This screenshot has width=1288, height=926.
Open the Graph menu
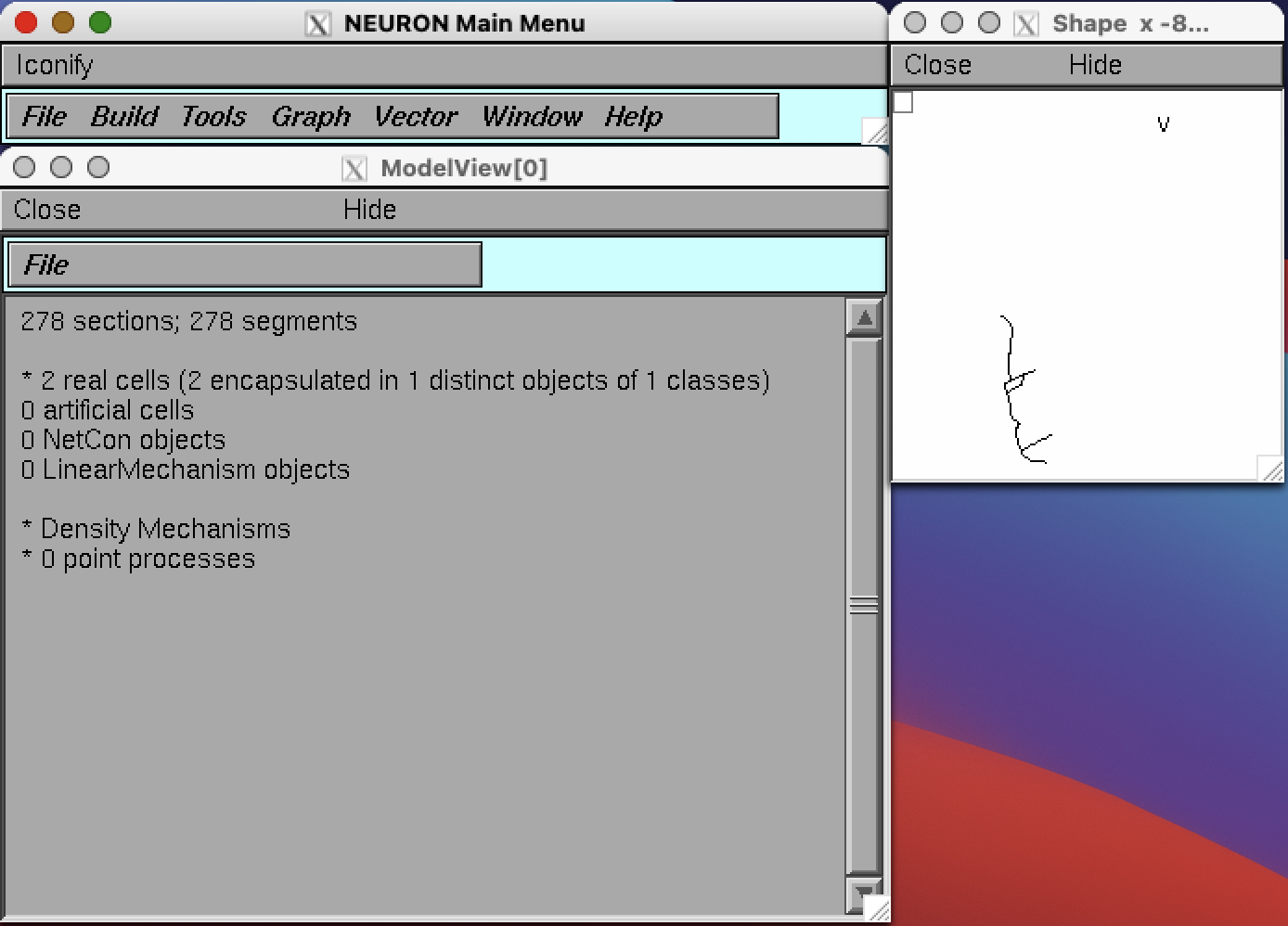pyautogui.click(x=311, y=117)
